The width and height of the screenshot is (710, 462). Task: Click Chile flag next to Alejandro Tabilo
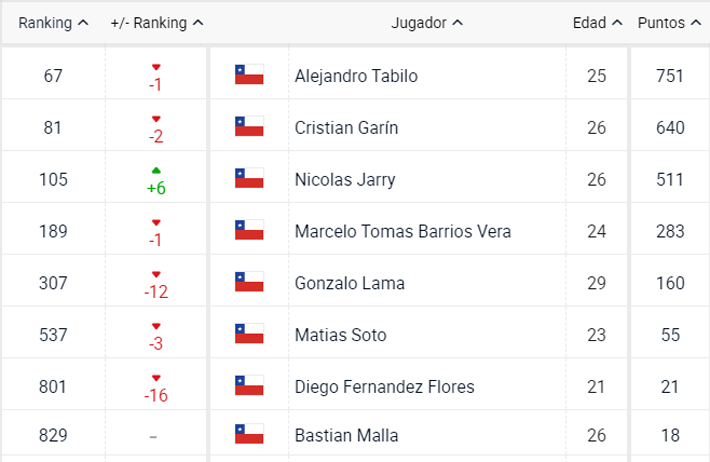[249, 75]
